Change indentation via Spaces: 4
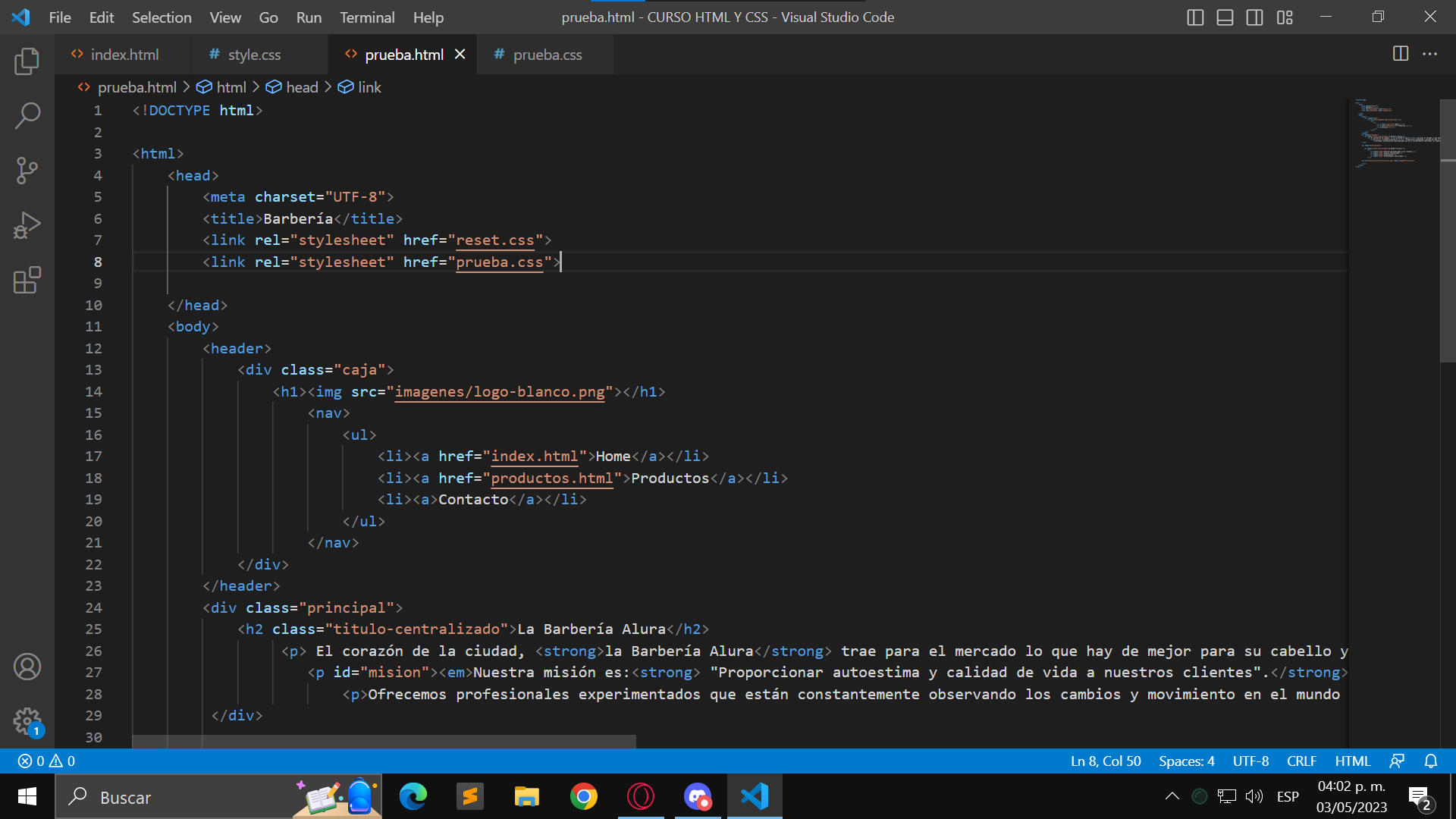This screenshot has height=819, width=1456. point(1187,761)
